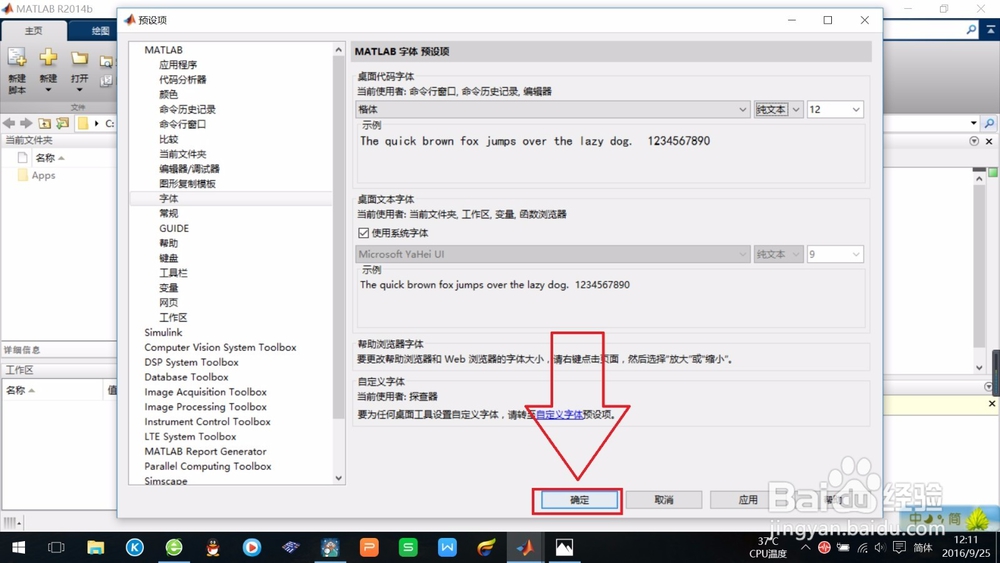This screenshot has height=563, width=1000.
Task: Click the 确定 button
Action: [x=579, y=500]
